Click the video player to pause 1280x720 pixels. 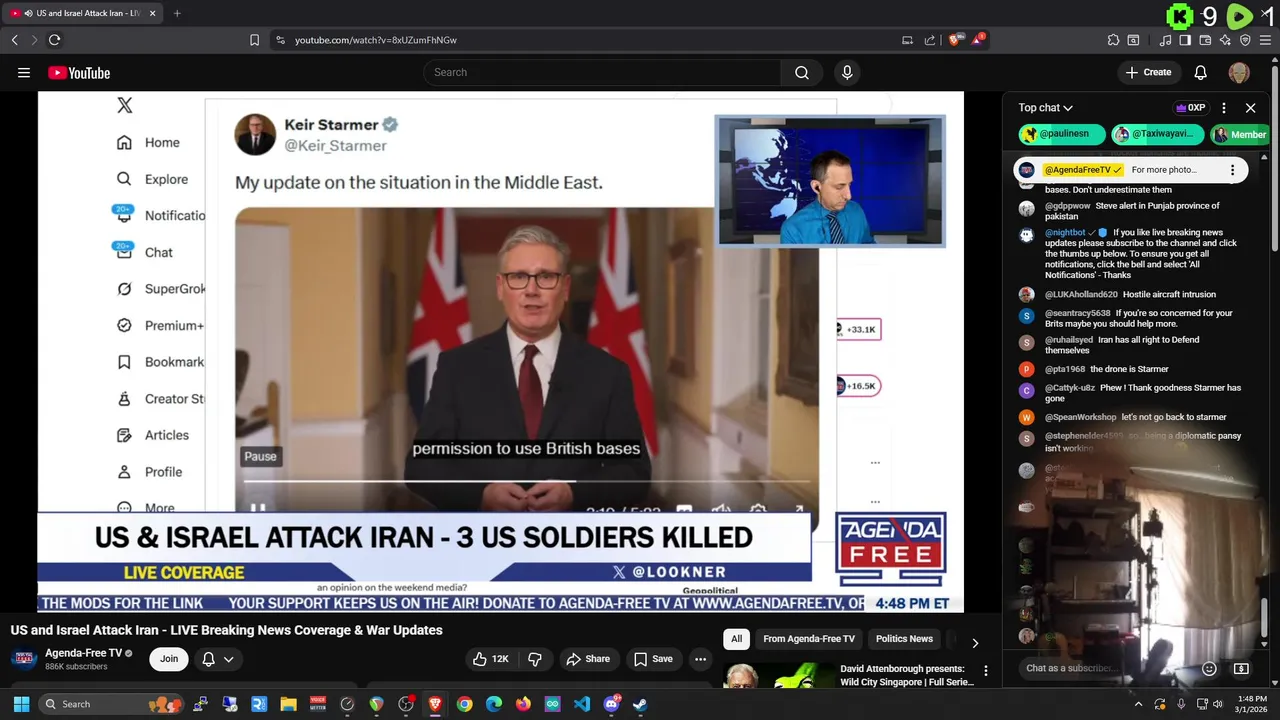tap(500, 350)
